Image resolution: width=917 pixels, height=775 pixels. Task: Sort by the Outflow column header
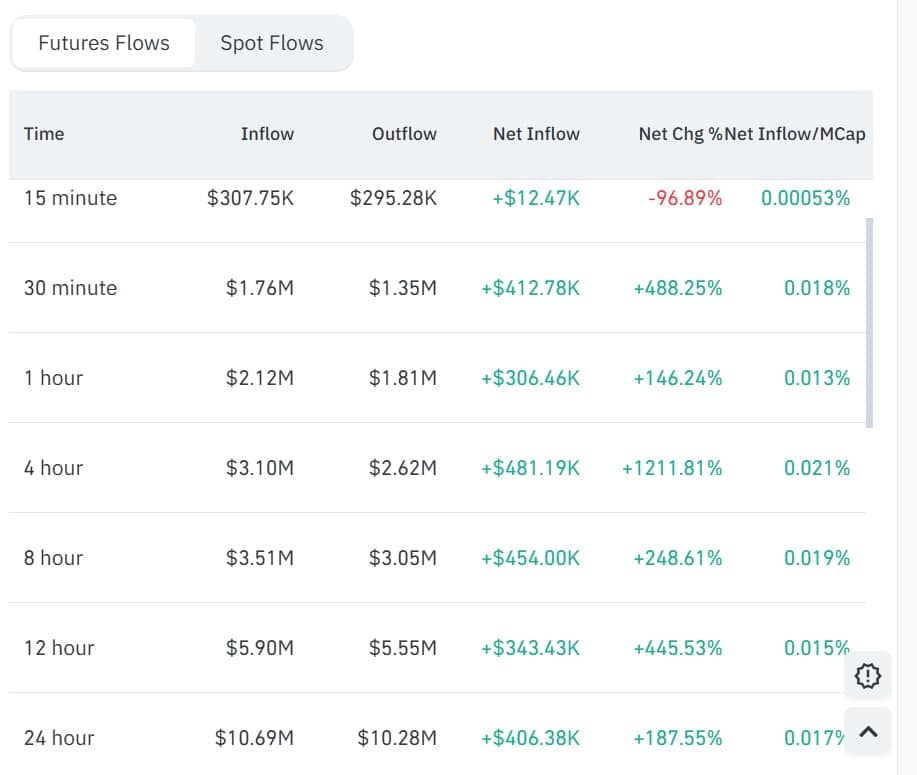tap(404, 133)
